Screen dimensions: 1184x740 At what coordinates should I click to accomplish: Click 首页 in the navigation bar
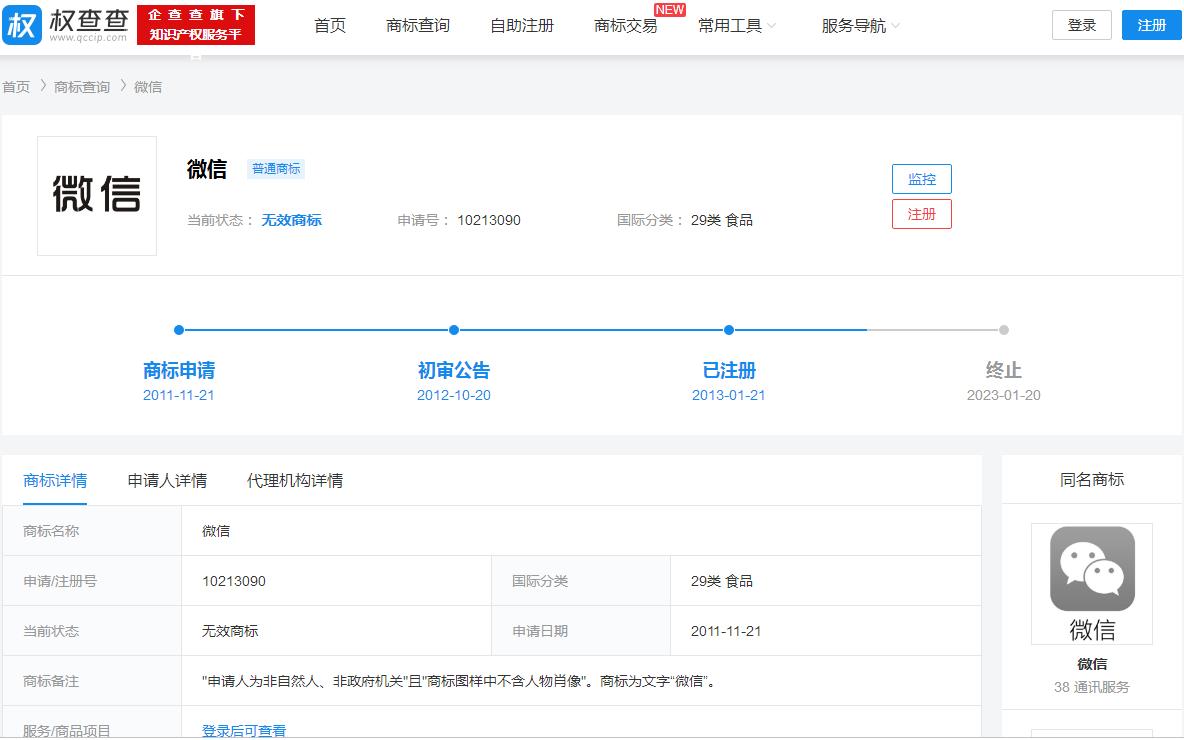click(x=329, y=27)
